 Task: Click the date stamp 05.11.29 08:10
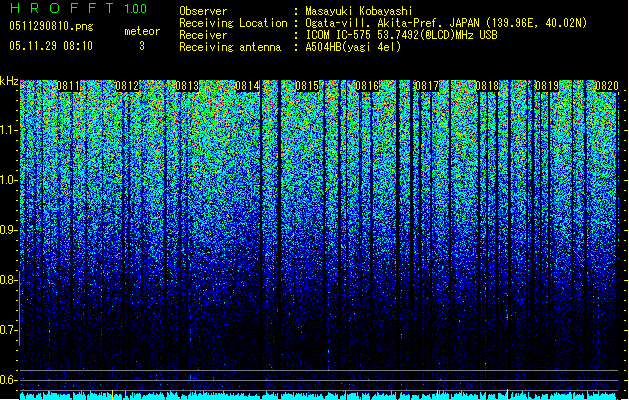[51, 46]
